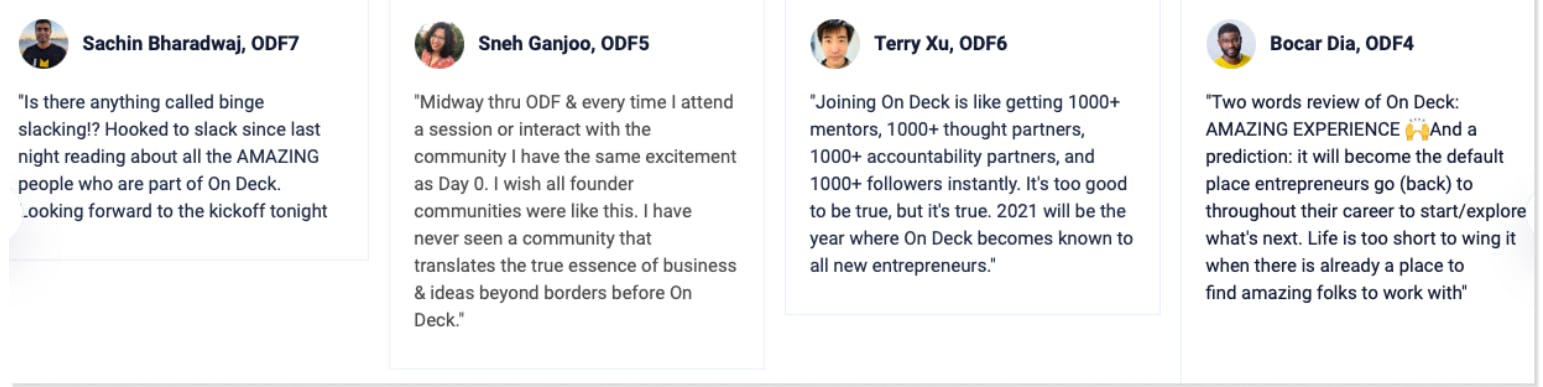The height and width of the screenshot is (387, 1543).
Task: Select the name Sneh Ganjoo, ODF5
Action: [x=563, y=44]
